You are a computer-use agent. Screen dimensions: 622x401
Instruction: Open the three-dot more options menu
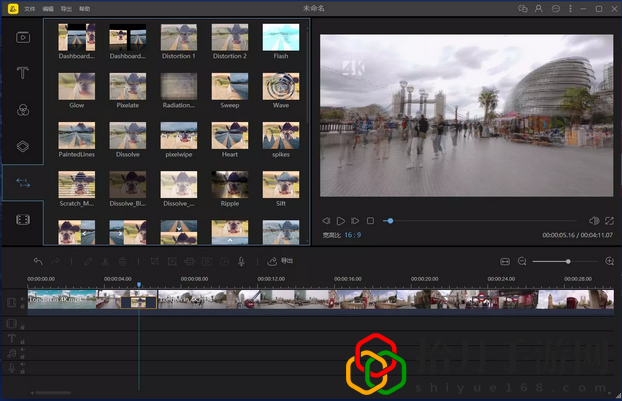coord(570,8)
